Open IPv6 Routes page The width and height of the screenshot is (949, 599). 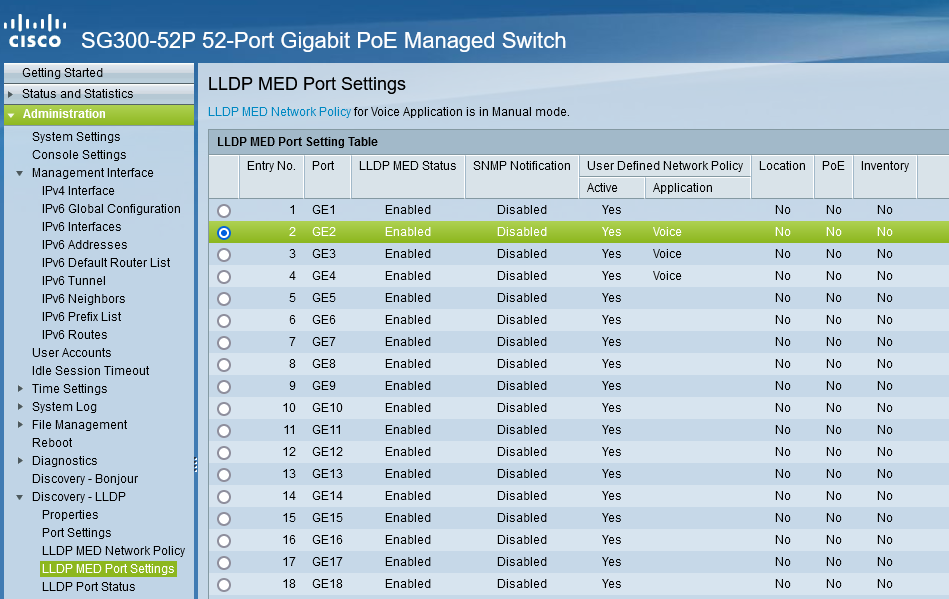pos(74,335)
